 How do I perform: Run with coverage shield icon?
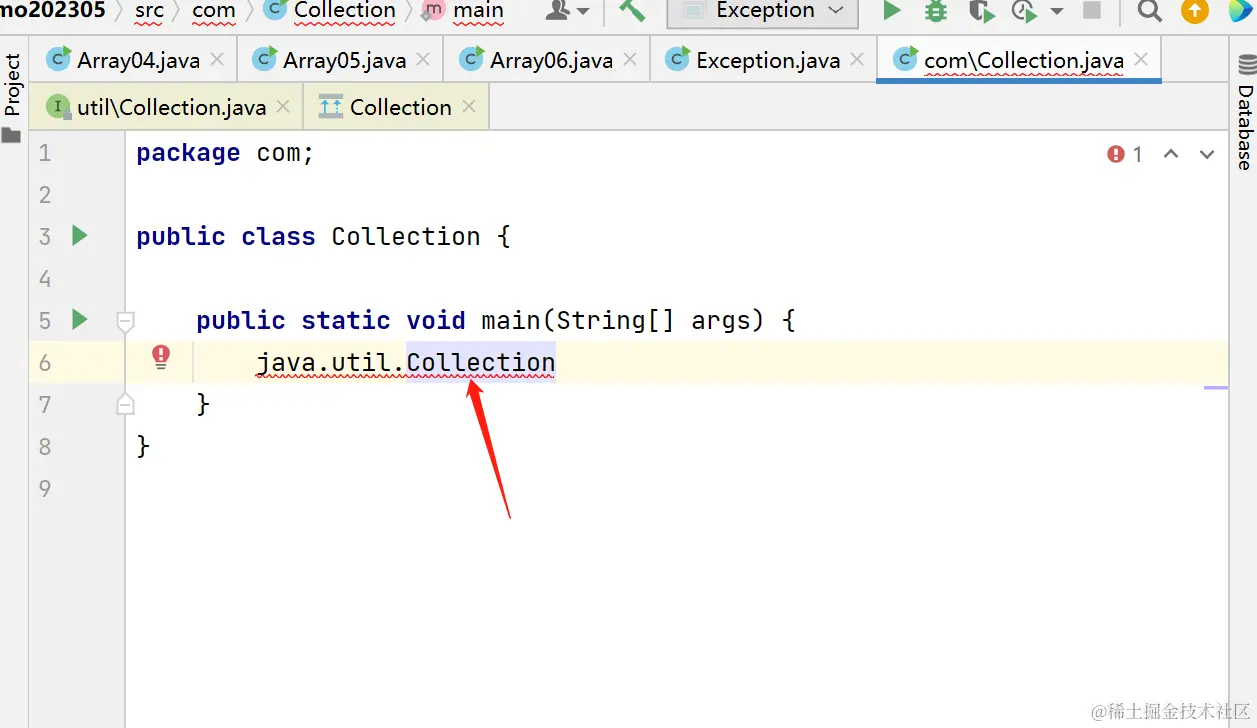(x=982, y=11)
